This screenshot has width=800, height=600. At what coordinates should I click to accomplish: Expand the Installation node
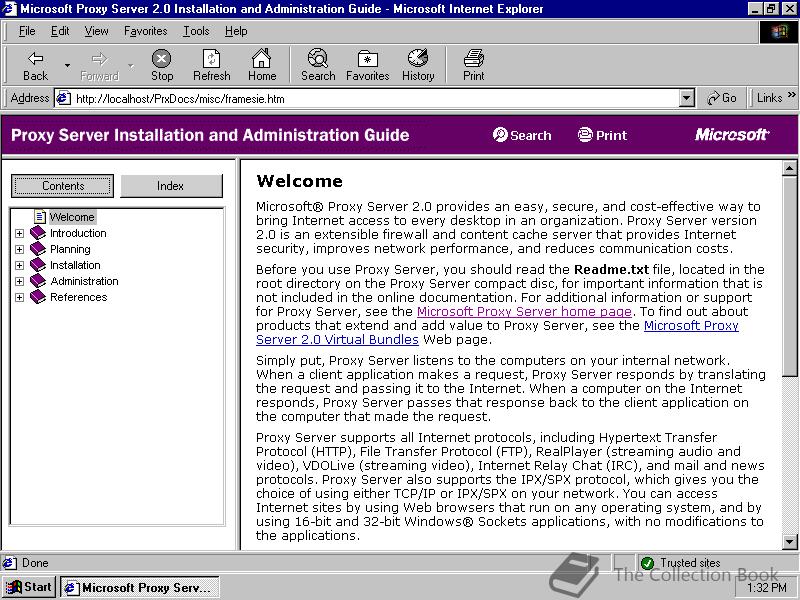(19, 265)
